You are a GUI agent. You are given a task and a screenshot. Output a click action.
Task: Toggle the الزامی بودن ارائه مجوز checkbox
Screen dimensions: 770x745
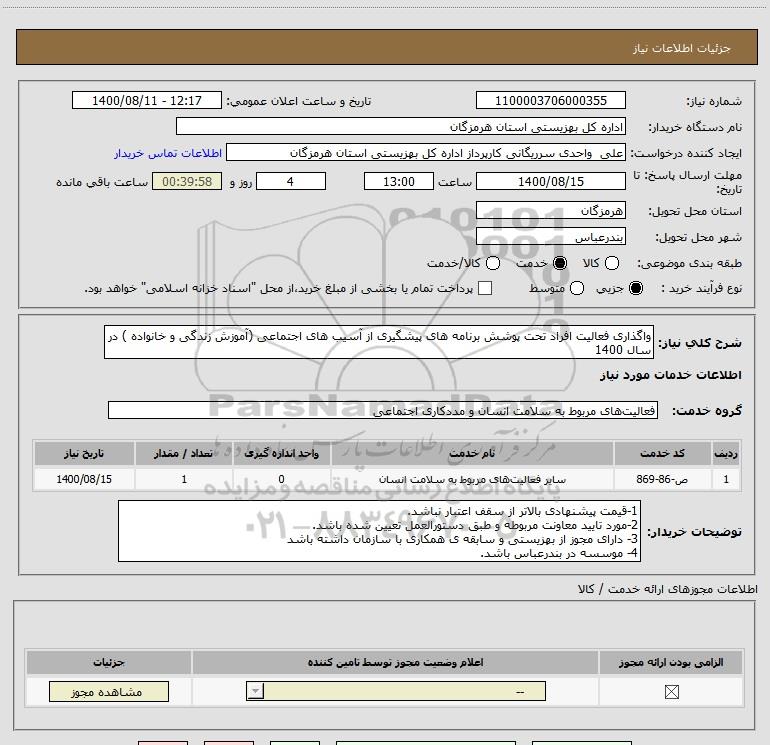point(671,692)
